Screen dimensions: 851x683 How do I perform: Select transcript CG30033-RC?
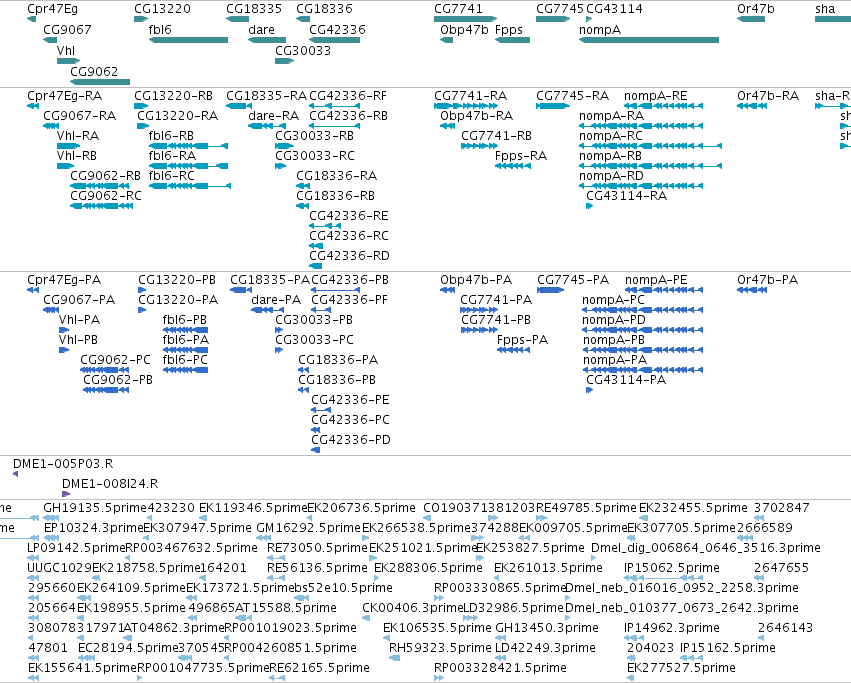click(x=315, y=156)
